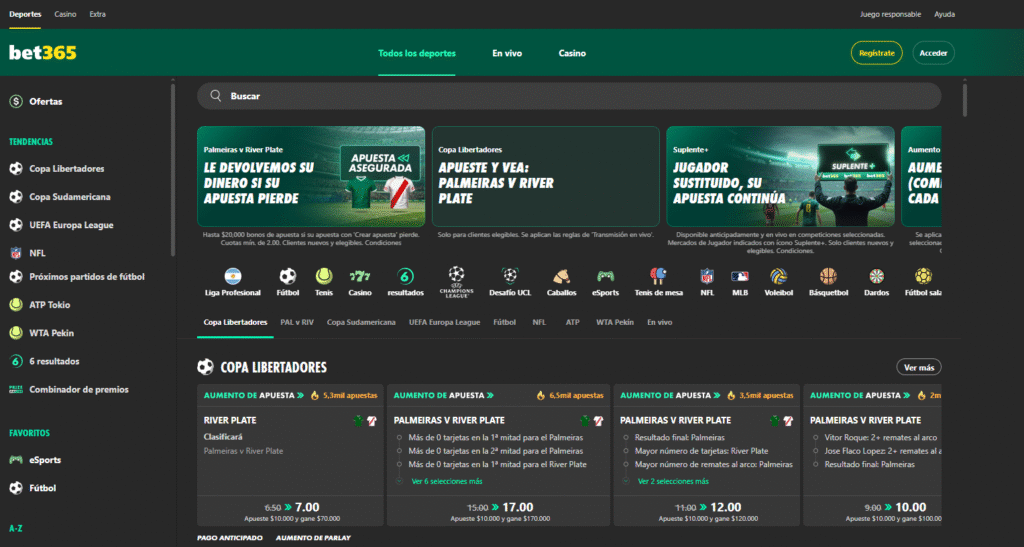Select boosted odds 12.00 bet
Viewport: 1024px width, 547px height.
point(707,511)
